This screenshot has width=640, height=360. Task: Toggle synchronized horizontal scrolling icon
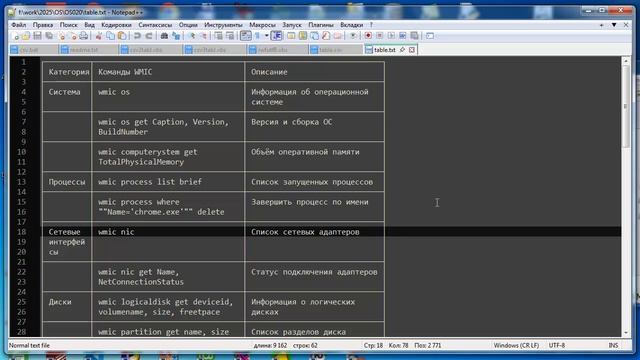230,36
